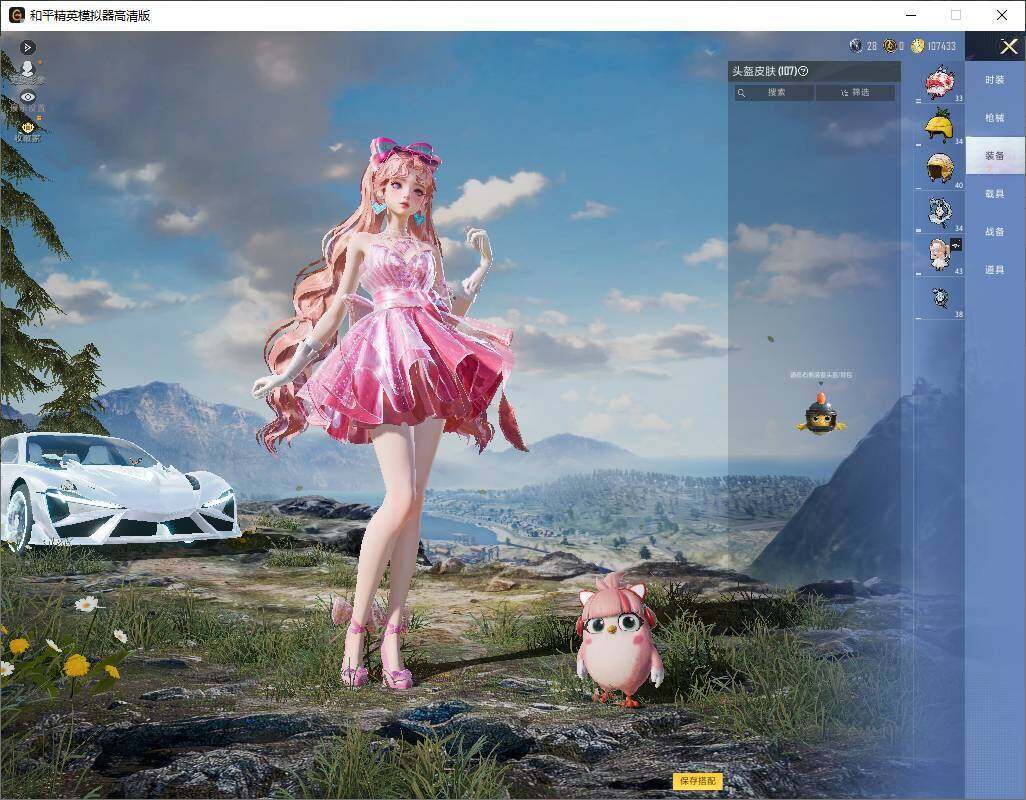Select the blue-haired character helmet skin
Viewport: 1026px width, 800px height.
pyautogui.click(x=940, y=211)
